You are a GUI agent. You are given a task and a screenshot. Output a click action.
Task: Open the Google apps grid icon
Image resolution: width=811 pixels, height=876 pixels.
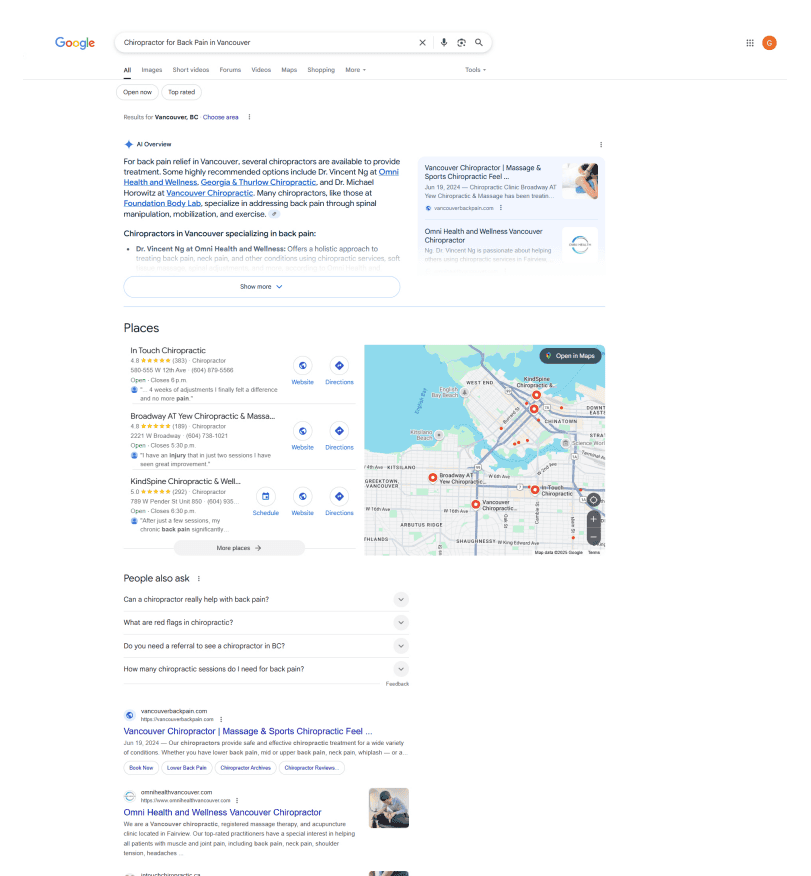coord(749,42)
